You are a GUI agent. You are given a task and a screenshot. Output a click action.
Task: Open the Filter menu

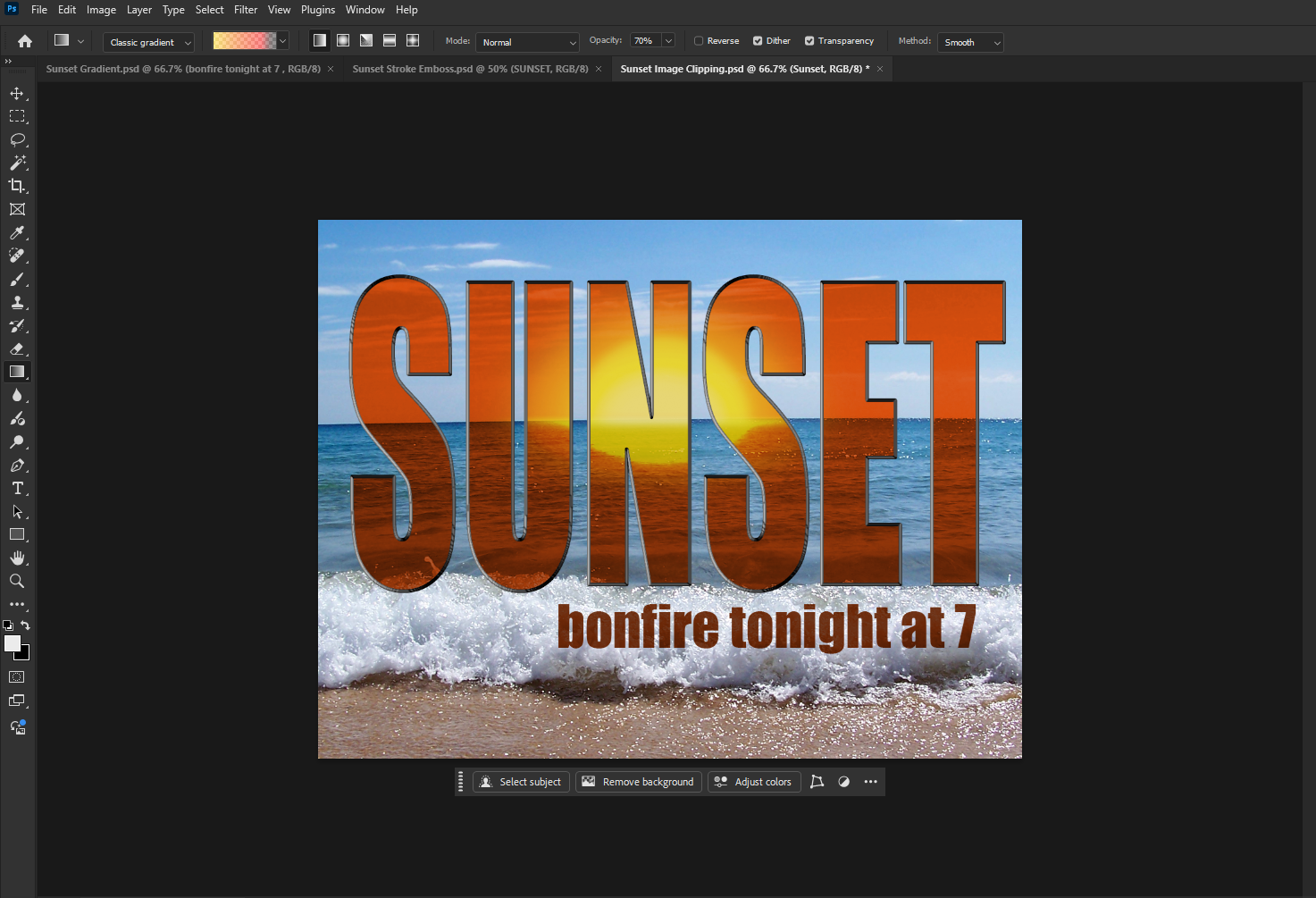tap(245, 10)
